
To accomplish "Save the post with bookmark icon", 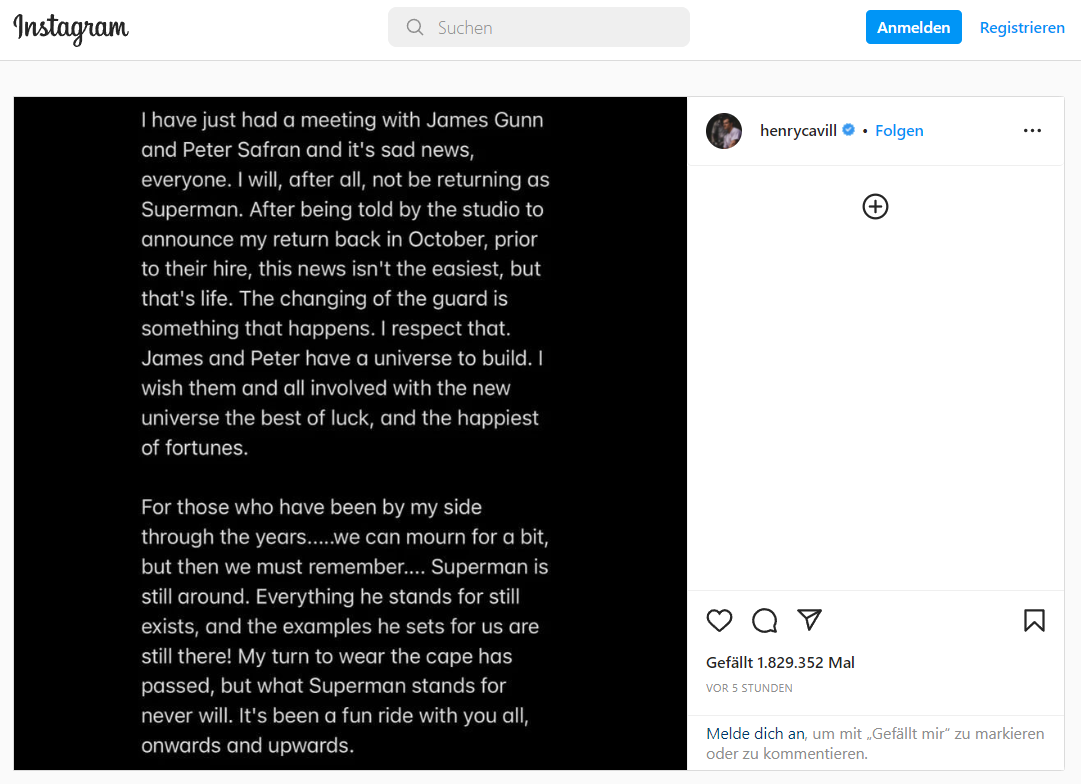I will click(1034, 621).
